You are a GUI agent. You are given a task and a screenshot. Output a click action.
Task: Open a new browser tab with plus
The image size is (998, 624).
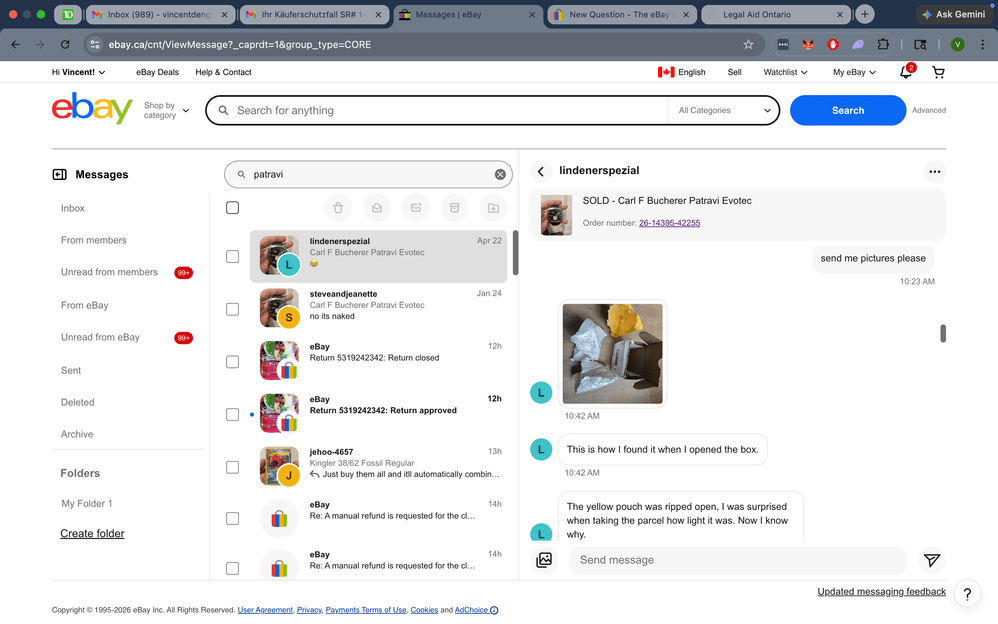pyautogui.click(x=864, y=14)
